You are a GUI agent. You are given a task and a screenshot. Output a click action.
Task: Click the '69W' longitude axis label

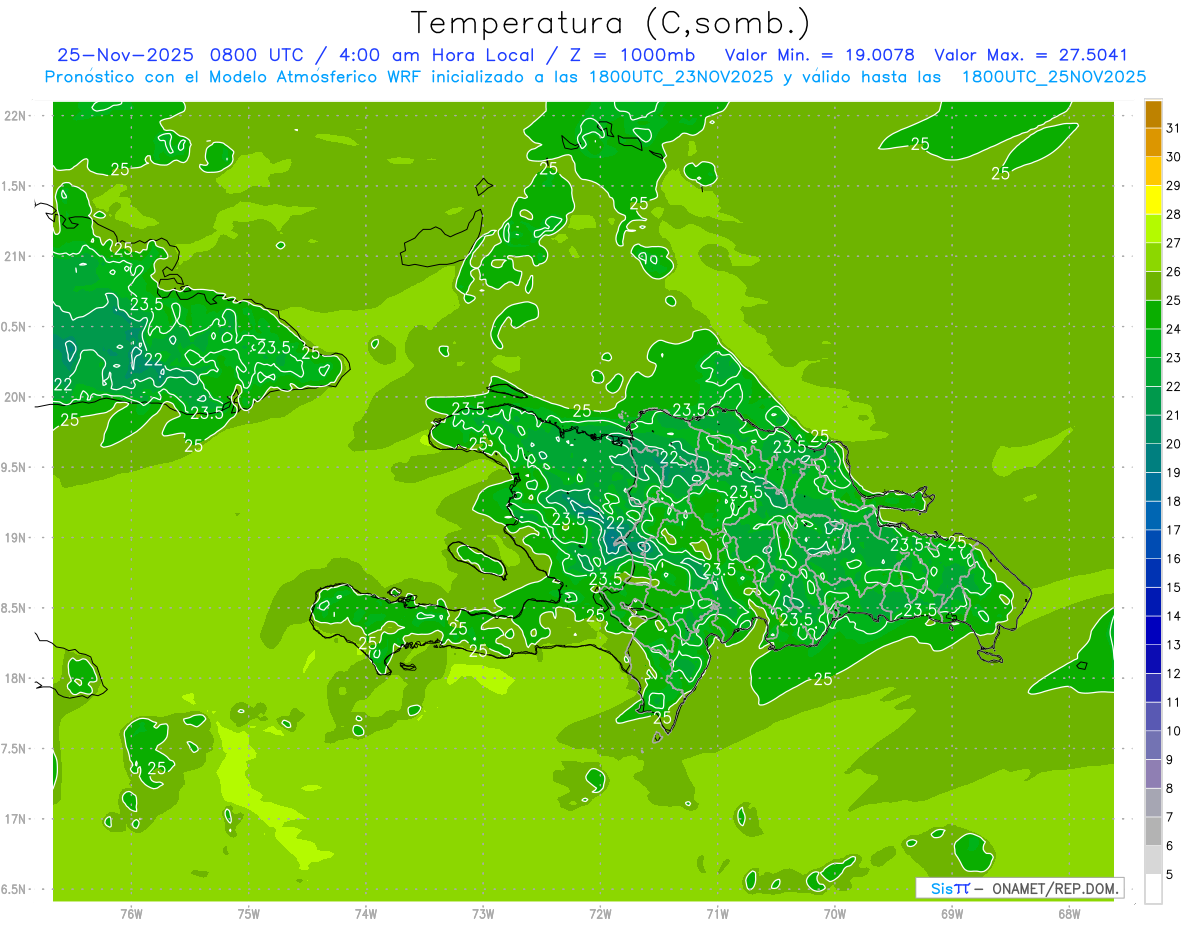pyautogui.click(x=951, y=913)
